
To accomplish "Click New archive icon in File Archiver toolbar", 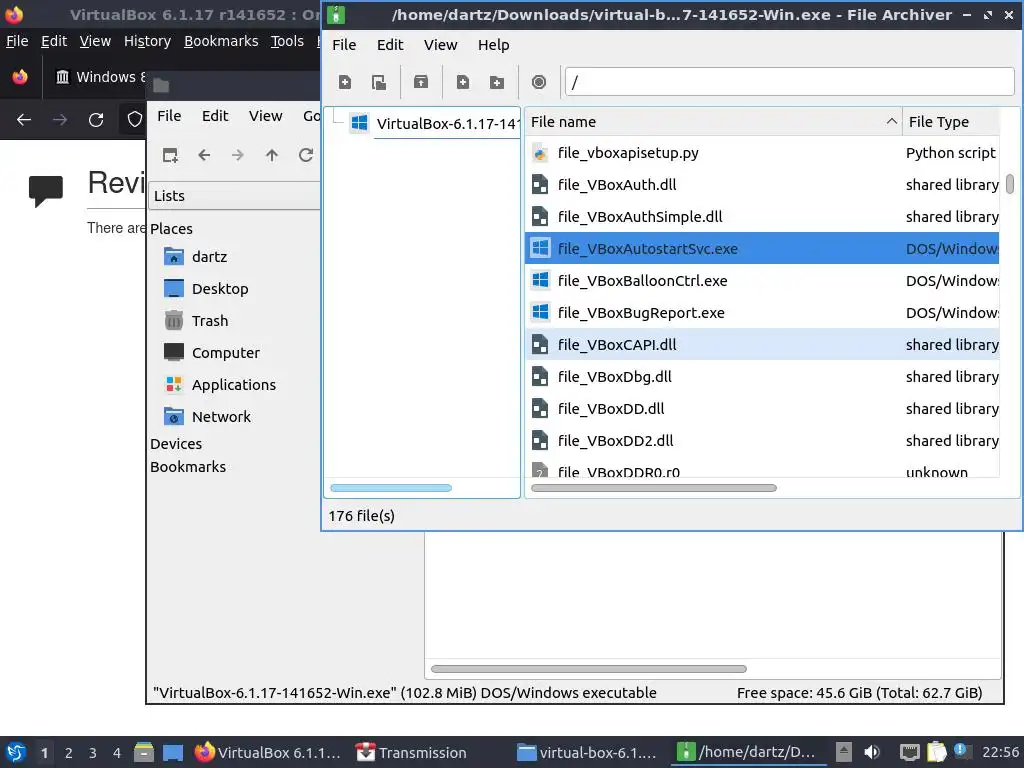I will click(345, 82).
